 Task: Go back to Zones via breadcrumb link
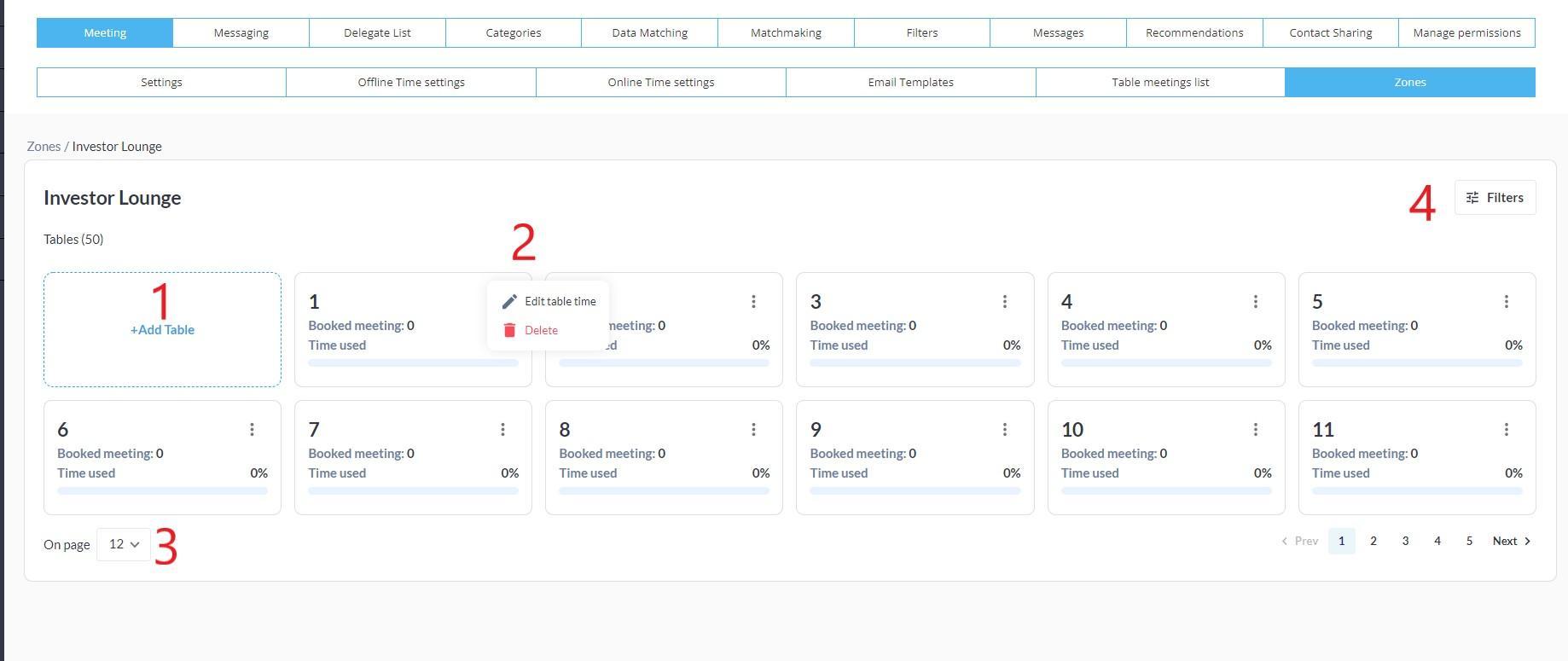pos(44,146)
